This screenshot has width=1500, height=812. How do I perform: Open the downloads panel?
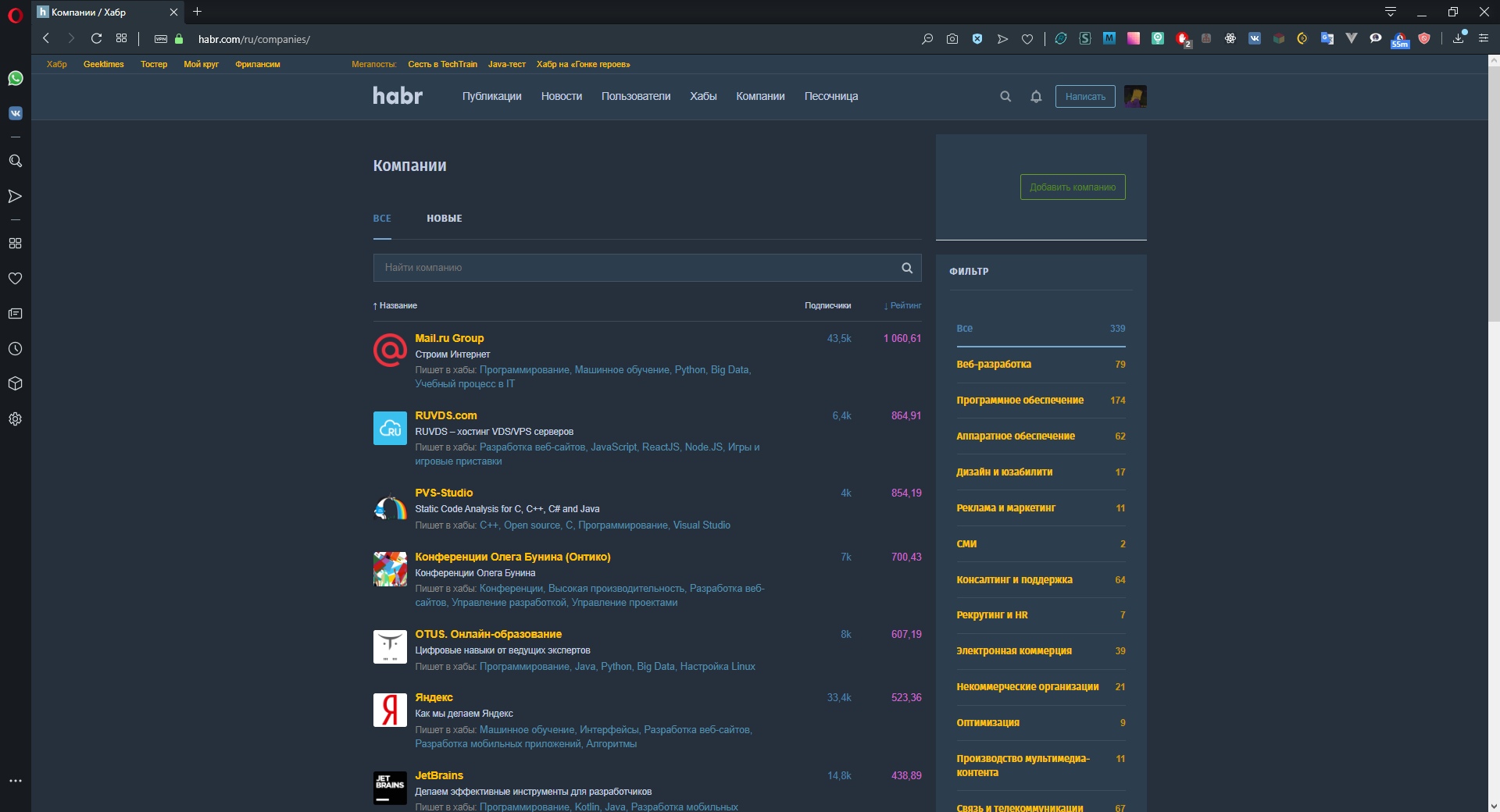[1459, 38]
